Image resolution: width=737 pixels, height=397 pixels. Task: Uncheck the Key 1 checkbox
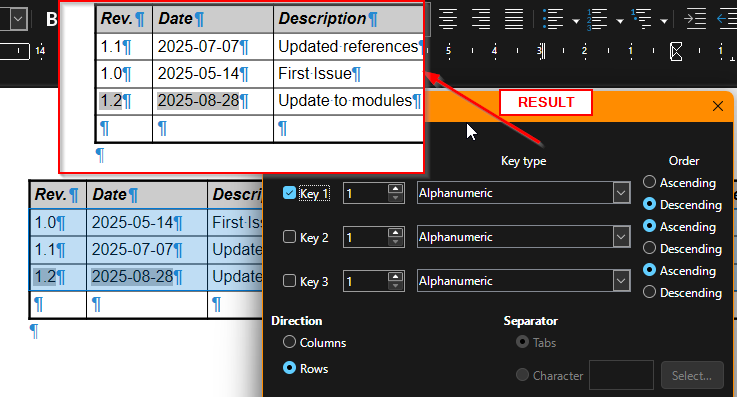point(289,193)
